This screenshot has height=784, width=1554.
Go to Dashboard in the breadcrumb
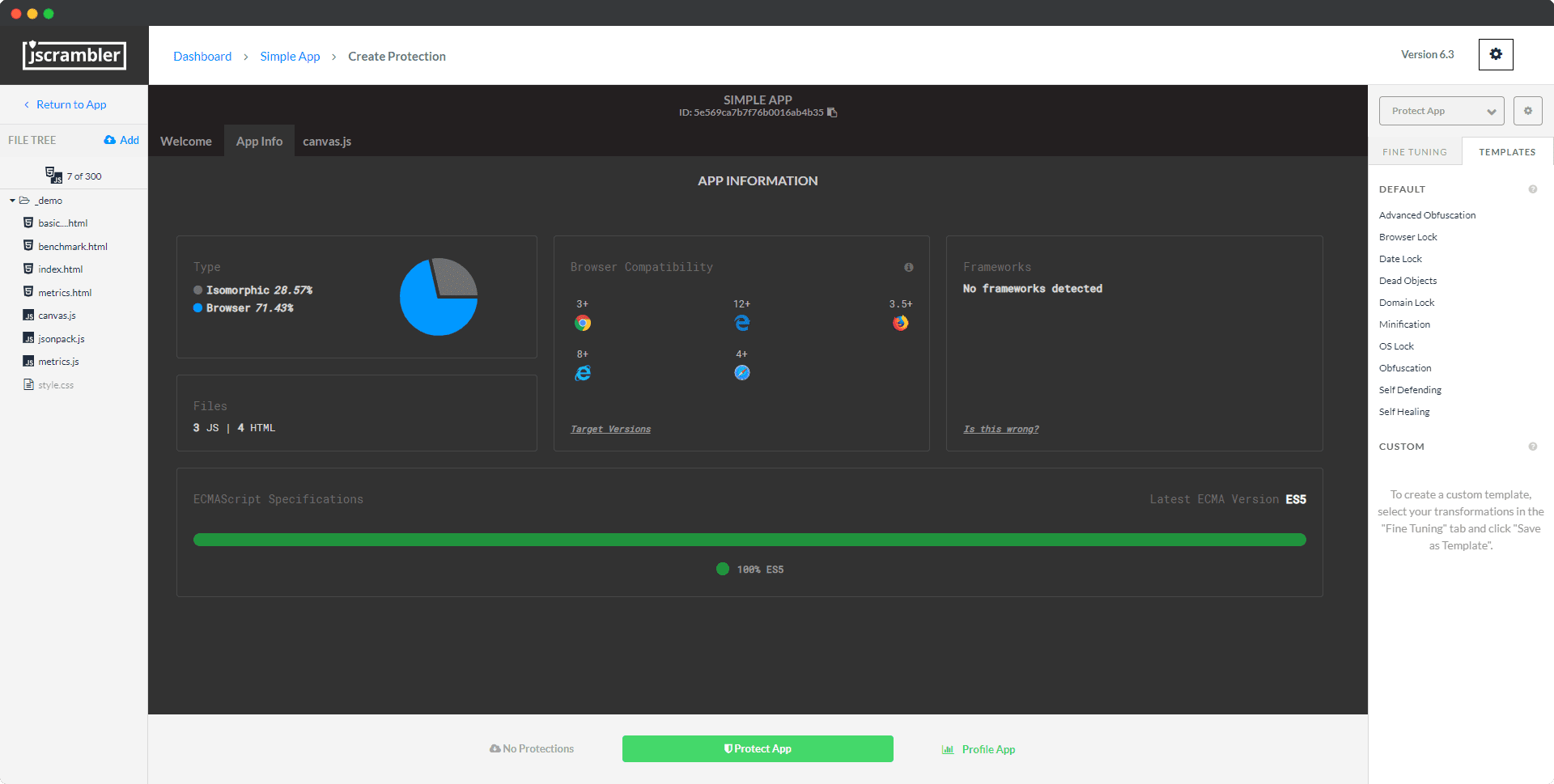tap(202, 56)
